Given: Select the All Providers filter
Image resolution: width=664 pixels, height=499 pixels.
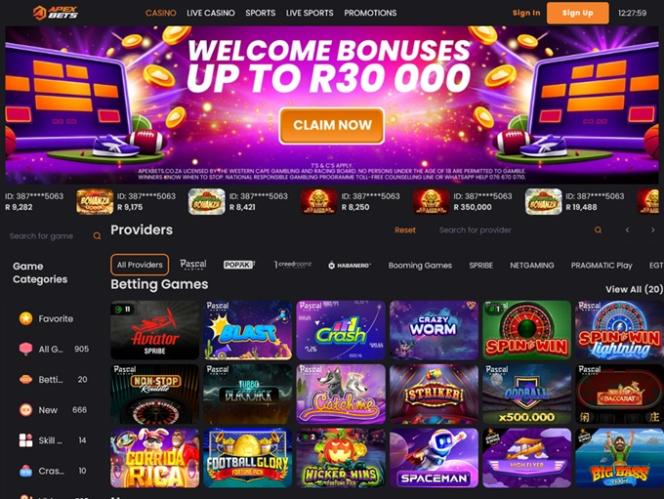Looking at the screenshot, I should click(140, 265).
